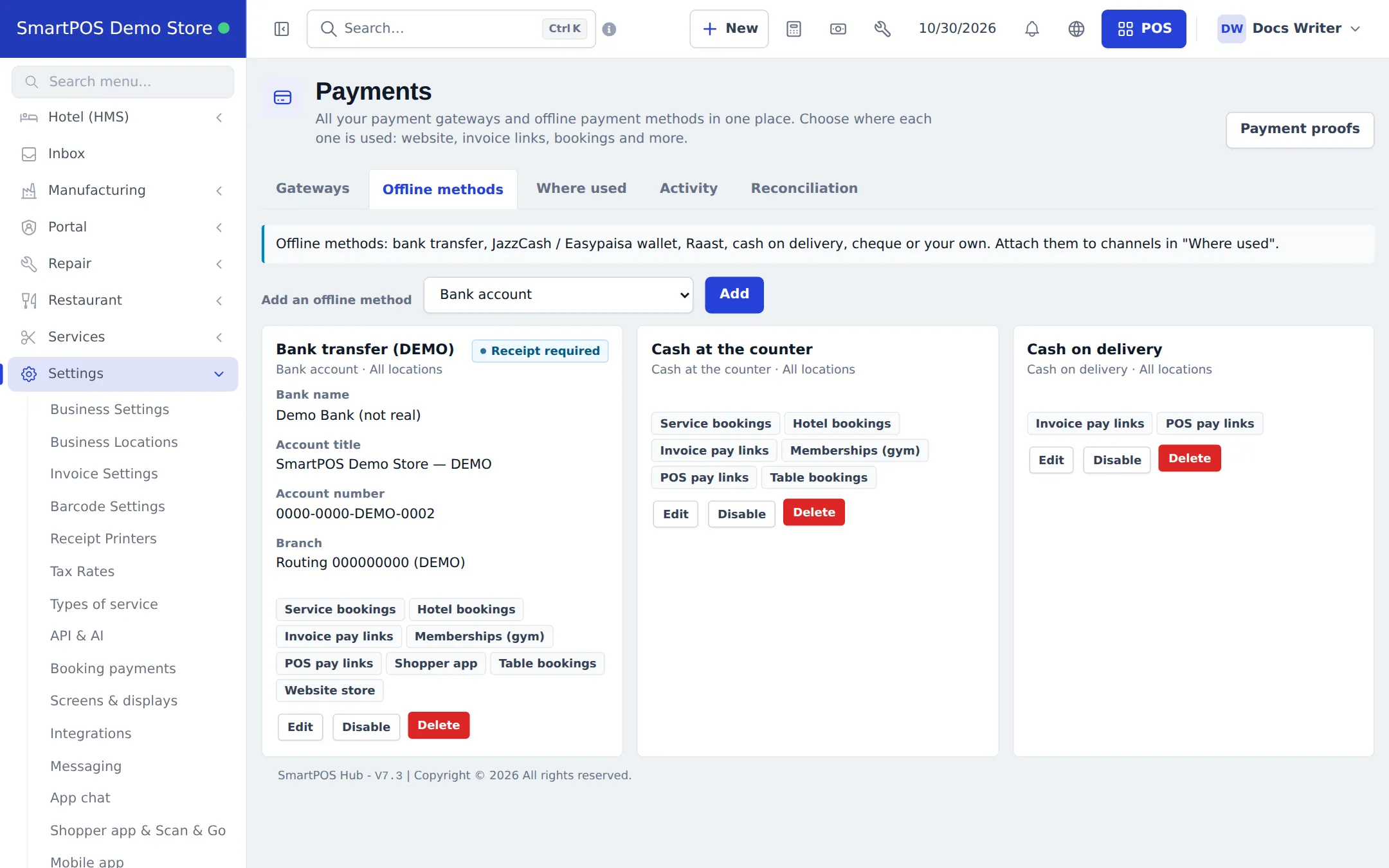Click the New button
The width and height of the screenshot is (1389, 868).
pyautogui.click(x=729, y=29)
